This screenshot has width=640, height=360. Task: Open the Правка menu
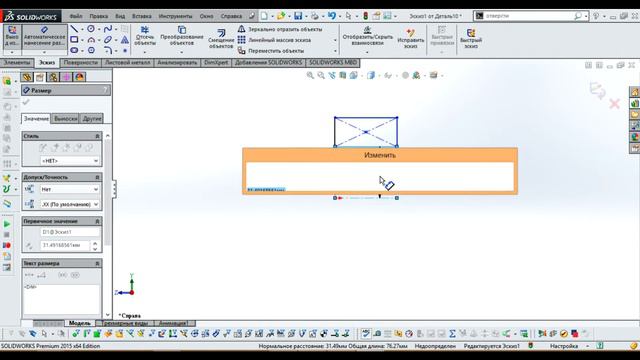click(x=99, y=16)
